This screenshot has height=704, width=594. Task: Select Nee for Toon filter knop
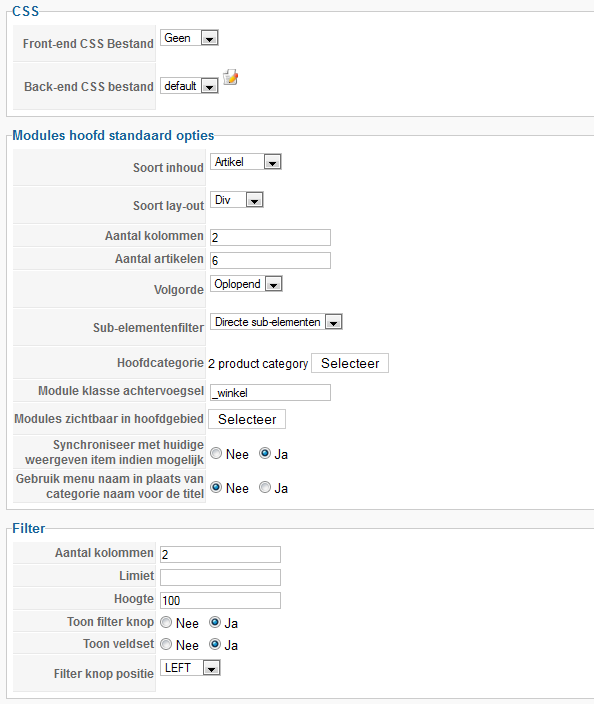point(166,622)
